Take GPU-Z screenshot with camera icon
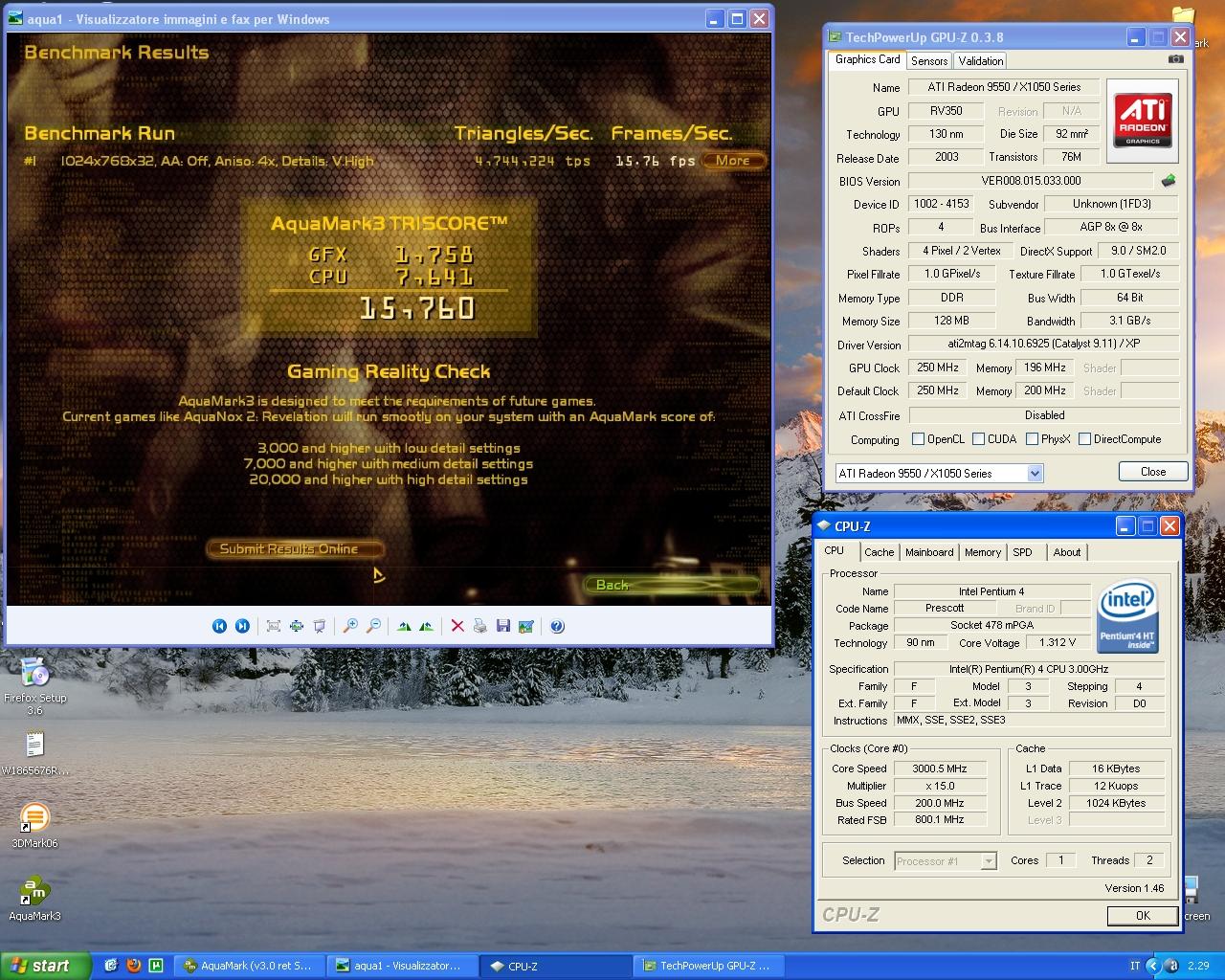 [1175, 59]
